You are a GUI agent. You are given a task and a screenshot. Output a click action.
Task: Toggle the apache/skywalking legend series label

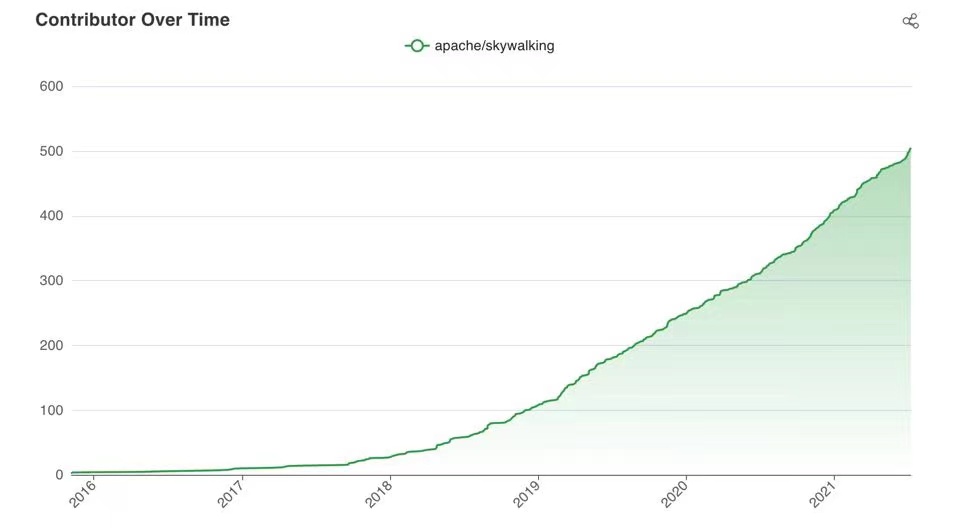point(494,45)
